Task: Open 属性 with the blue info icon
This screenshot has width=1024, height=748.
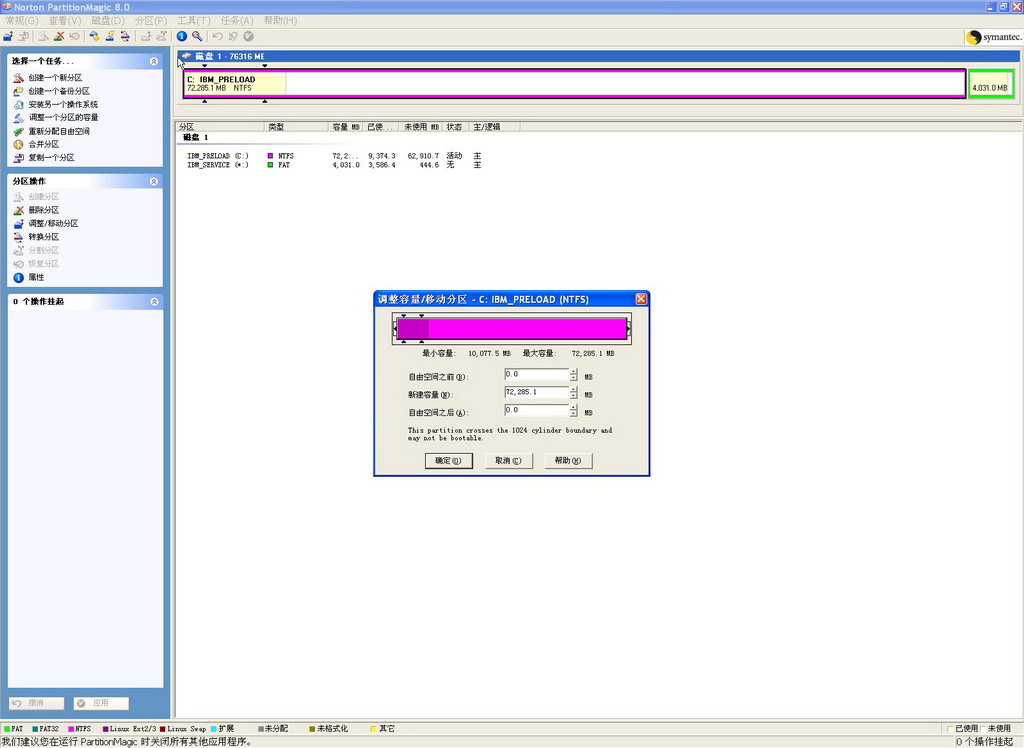Action: tap(18, 277)
